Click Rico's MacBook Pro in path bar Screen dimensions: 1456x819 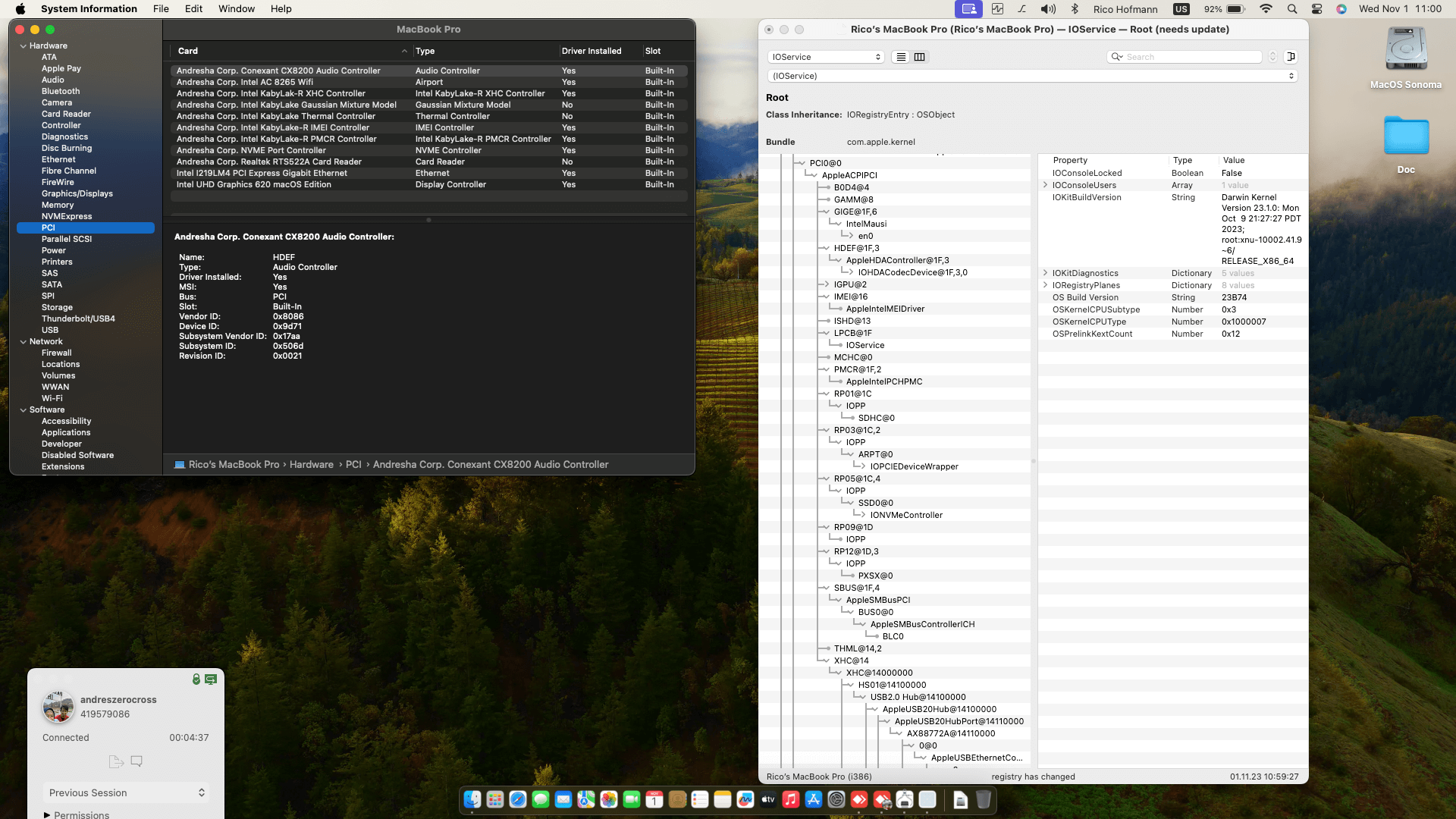pos(234,465)
